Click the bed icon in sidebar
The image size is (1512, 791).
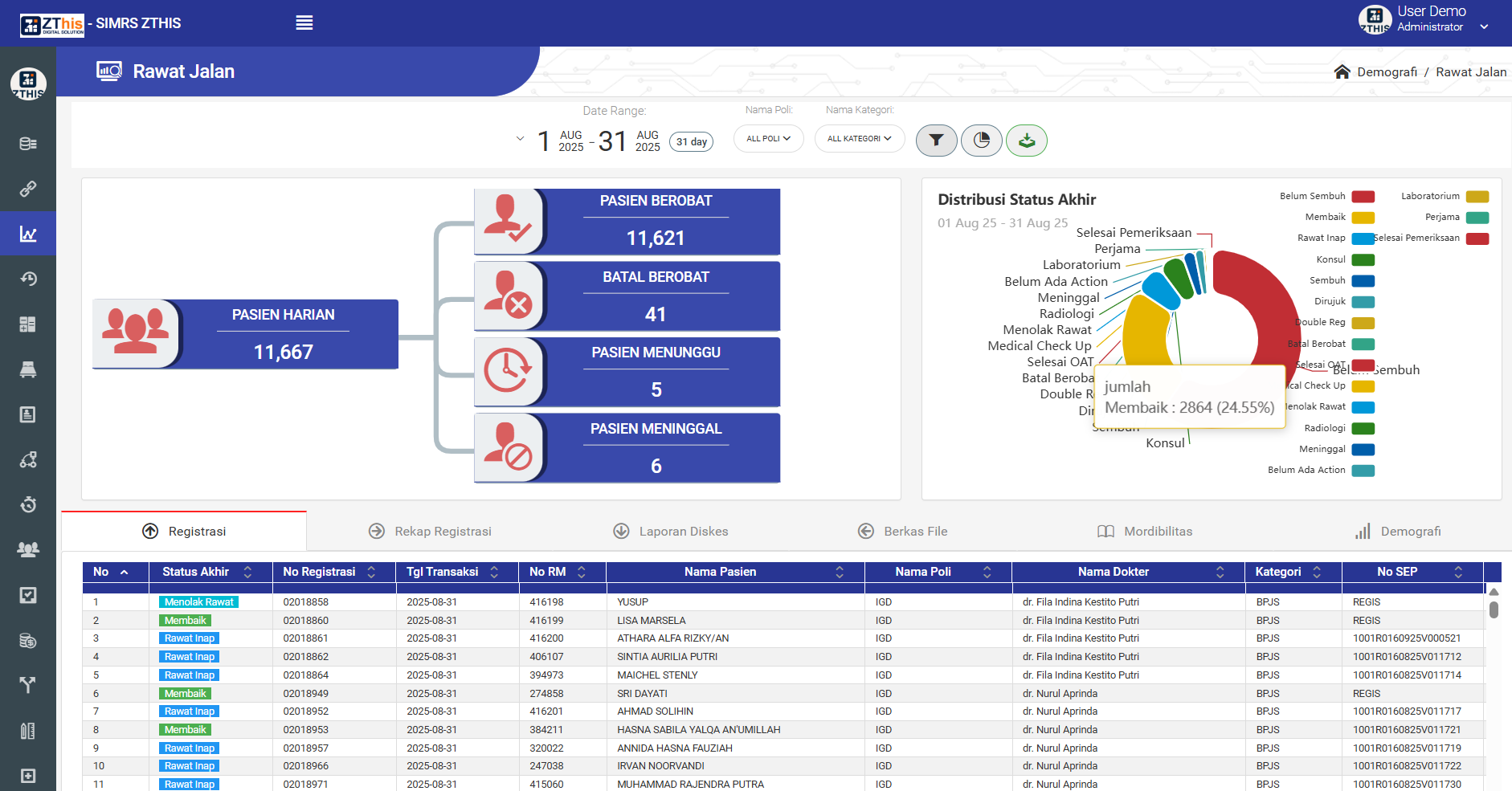28,369
